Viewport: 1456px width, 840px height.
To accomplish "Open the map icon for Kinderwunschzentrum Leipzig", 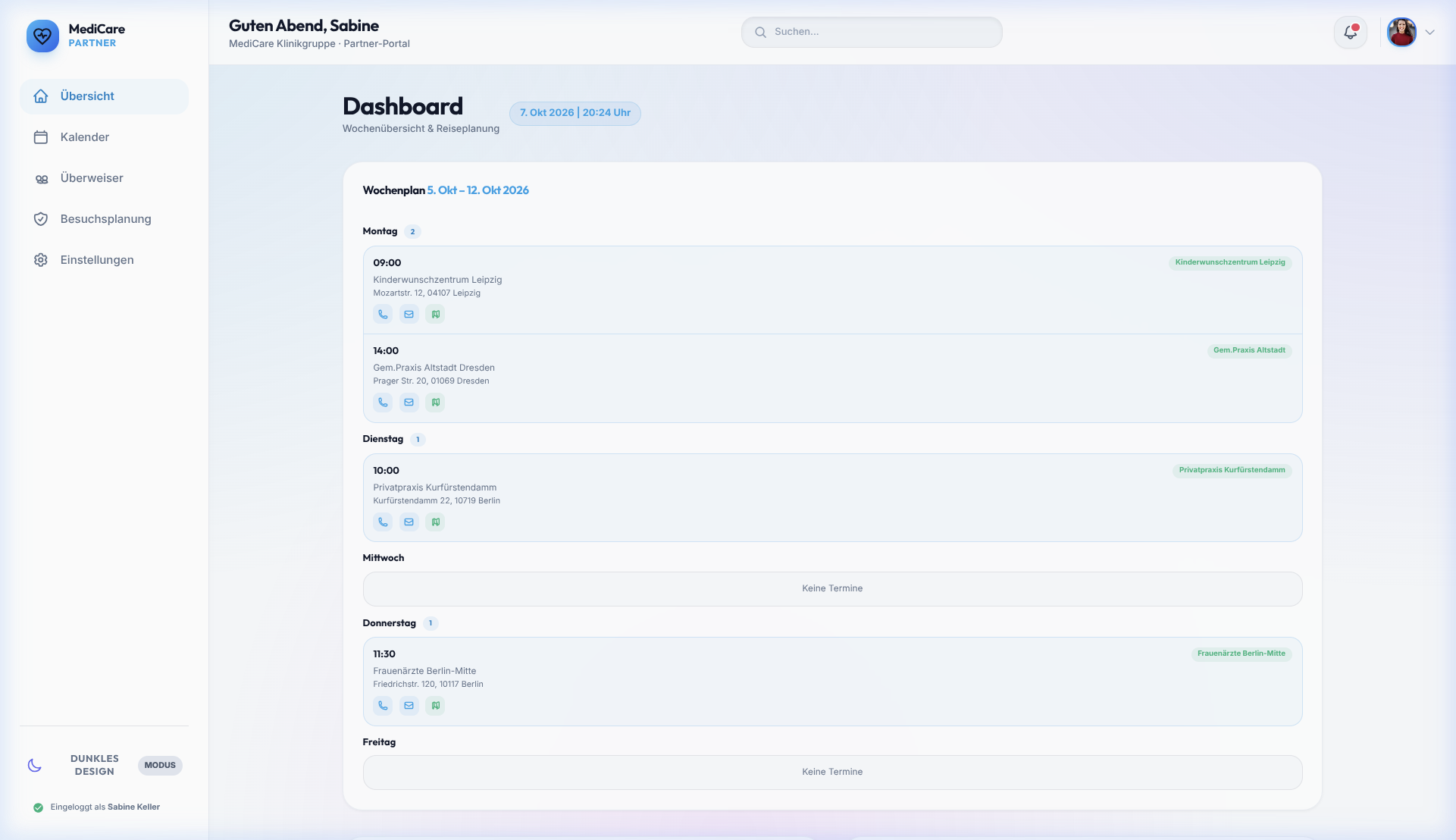I will click(435, 315).
